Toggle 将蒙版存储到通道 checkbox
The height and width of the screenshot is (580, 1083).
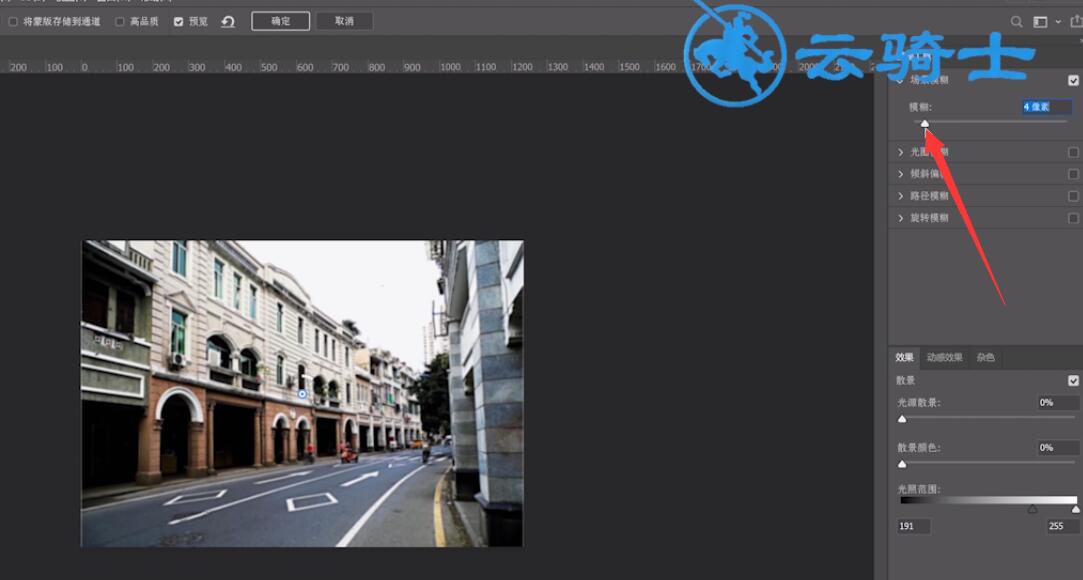coord(13,21)
